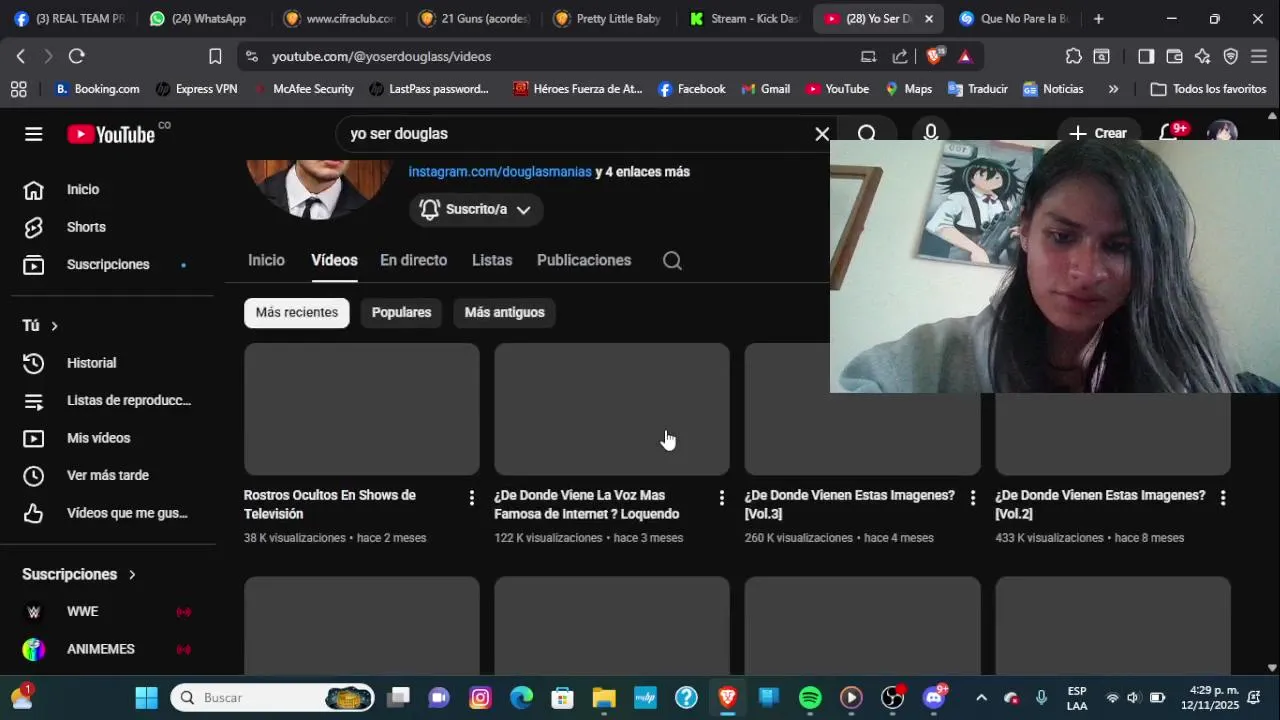Open Suscripciones in the sidebar
This screenshot has height=720, width=1280.
[x=107, y=264]
